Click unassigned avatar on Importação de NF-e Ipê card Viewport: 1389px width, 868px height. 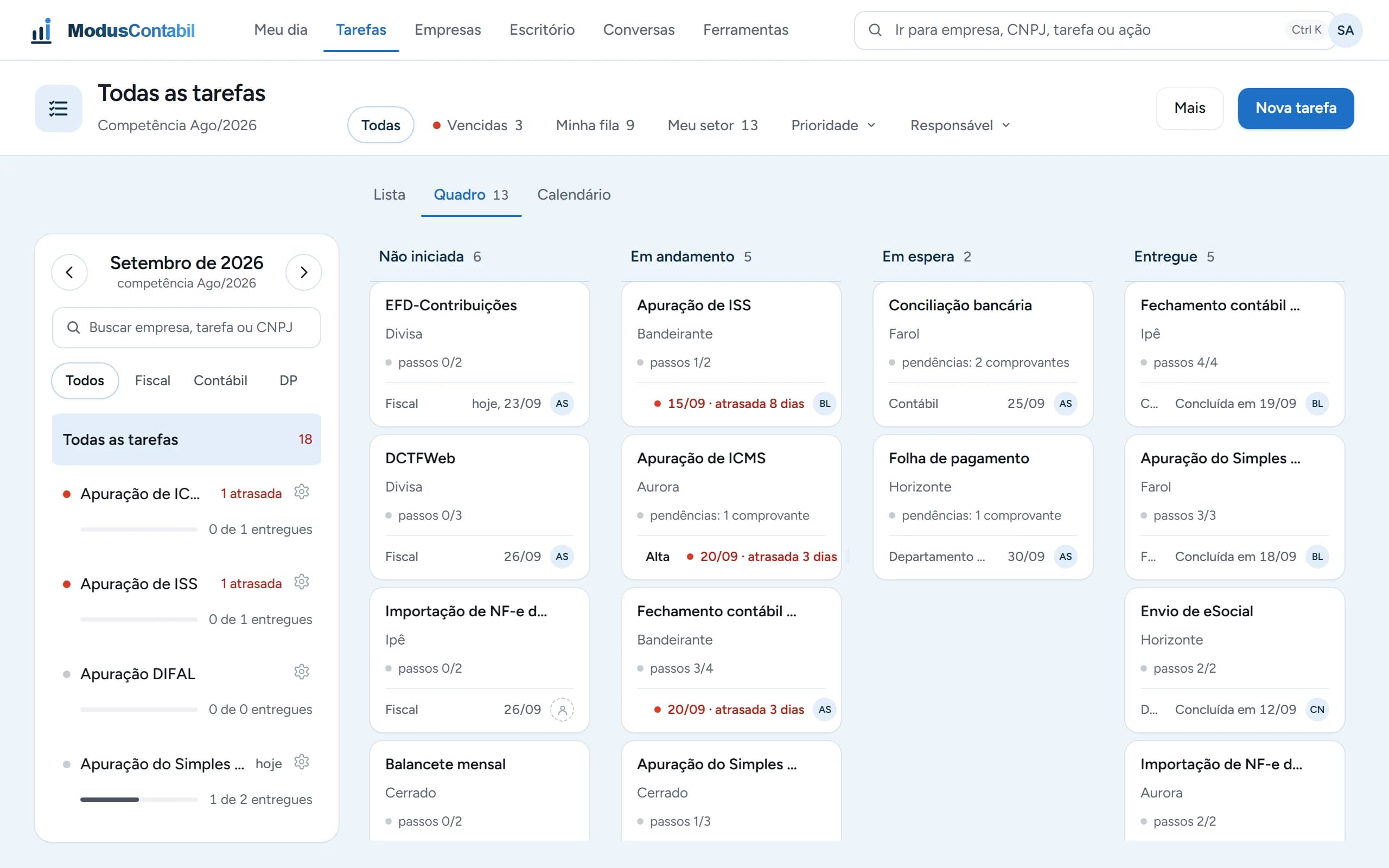click(x=562, y=710)
